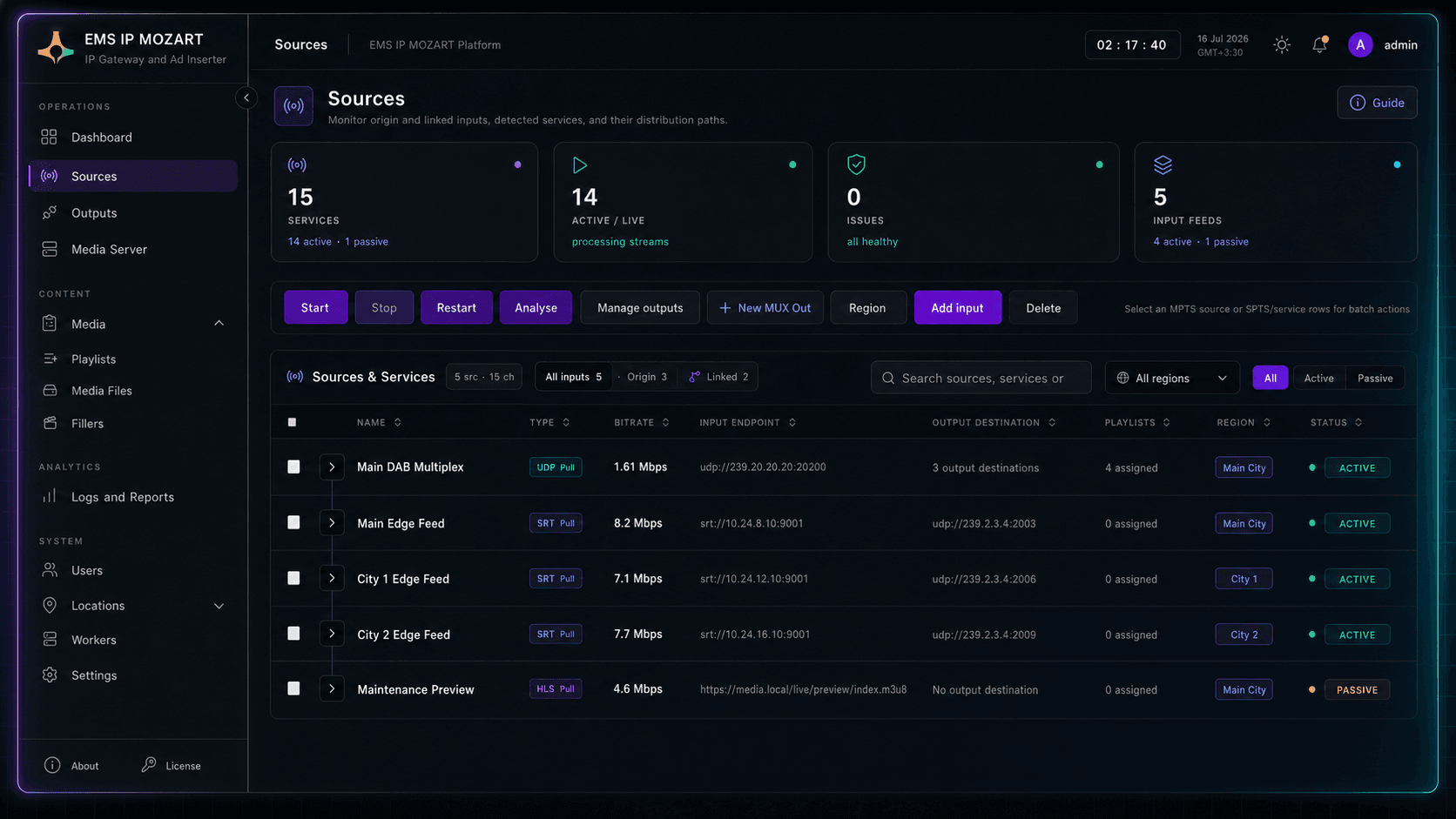The height and width of the screenshot is (819, 1456).
Task: Check the Main DAB Multiplex row checkbox
Action: point(293,467)
